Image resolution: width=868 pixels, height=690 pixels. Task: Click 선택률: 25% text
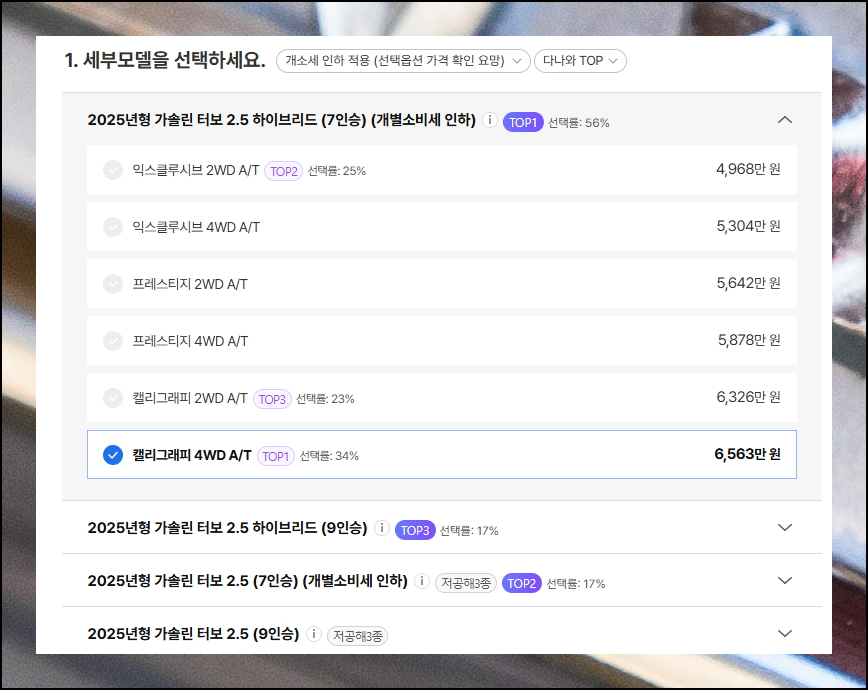pyautogui.click(x=337, y=171)
